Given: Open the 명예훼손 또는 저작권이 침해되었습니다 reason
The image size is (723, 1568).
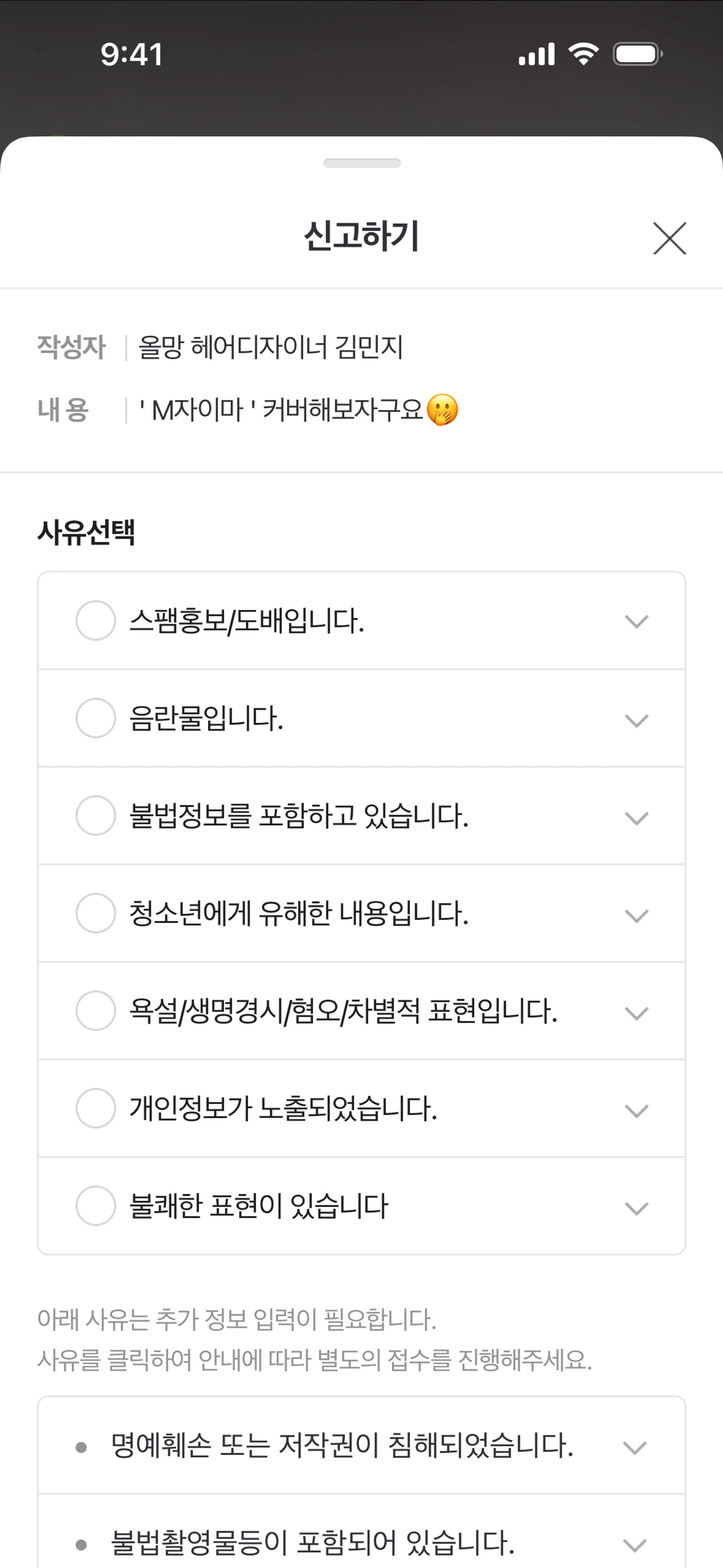Looking at the screenshot, I should [342, 1446].
